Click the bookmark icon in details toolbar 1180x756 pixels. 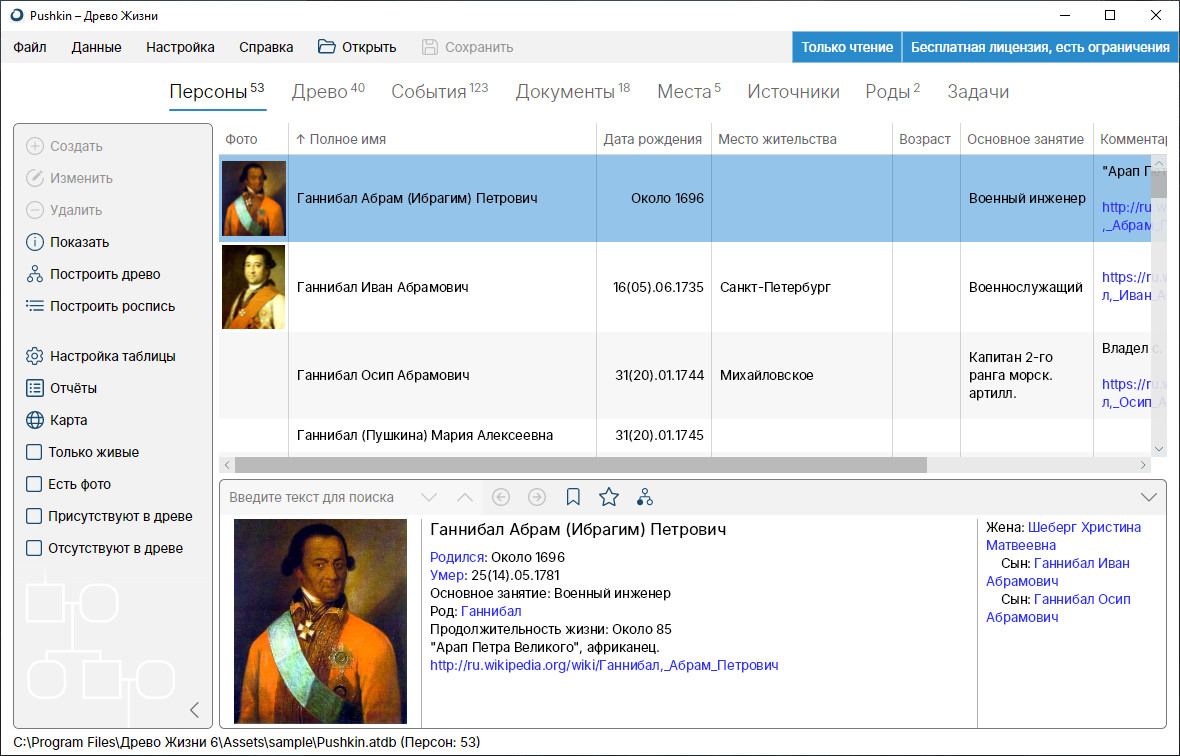(x=573, y=497)
